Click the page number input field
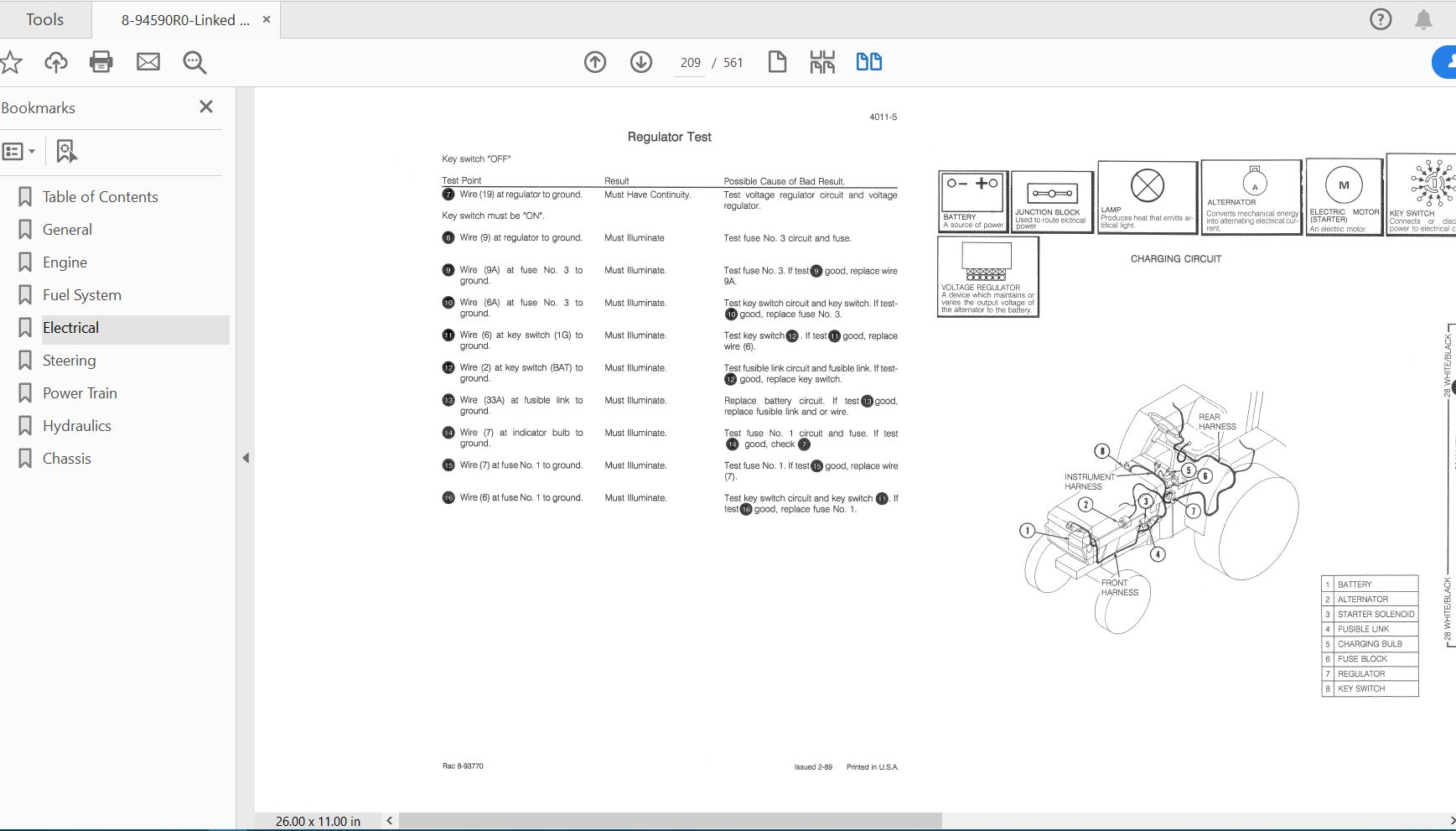This screenshot has height=831, width=1456. tap(689, 62)
